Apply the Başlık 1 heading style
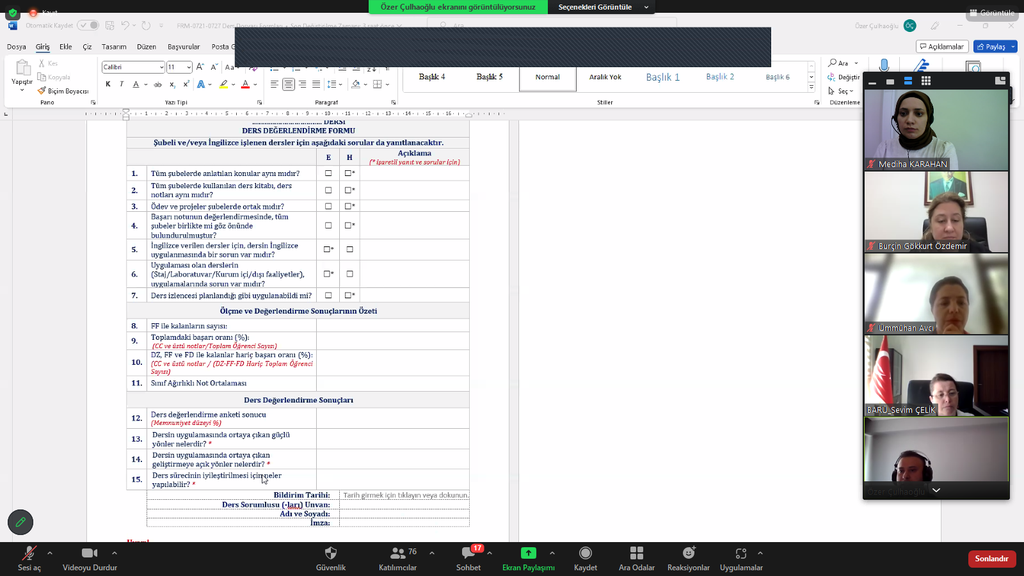The image size is (1024, 576). click(662, 77)
